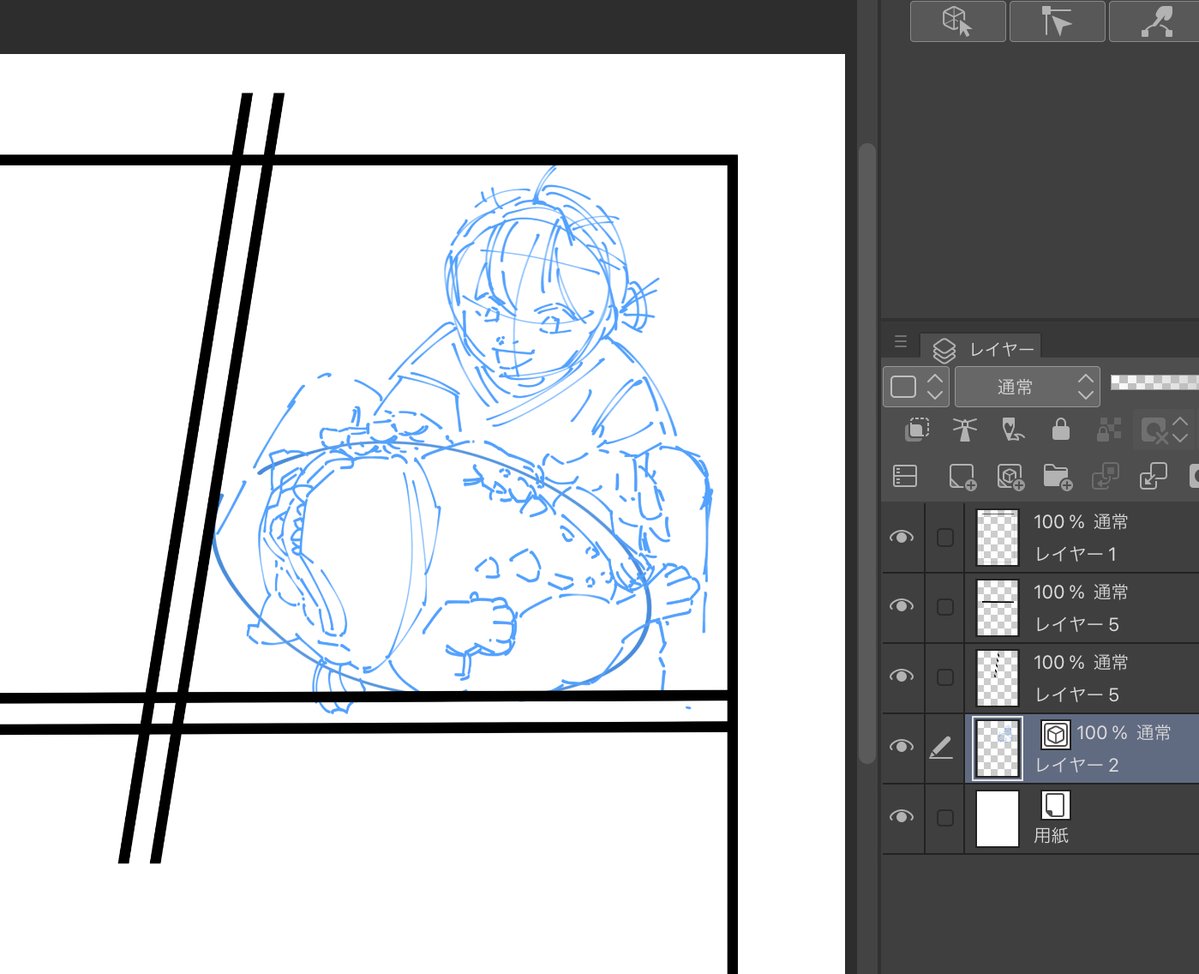
Task: Tick checkbox of dashed-diagonal レイヤー 5
Action: (945, 677)
